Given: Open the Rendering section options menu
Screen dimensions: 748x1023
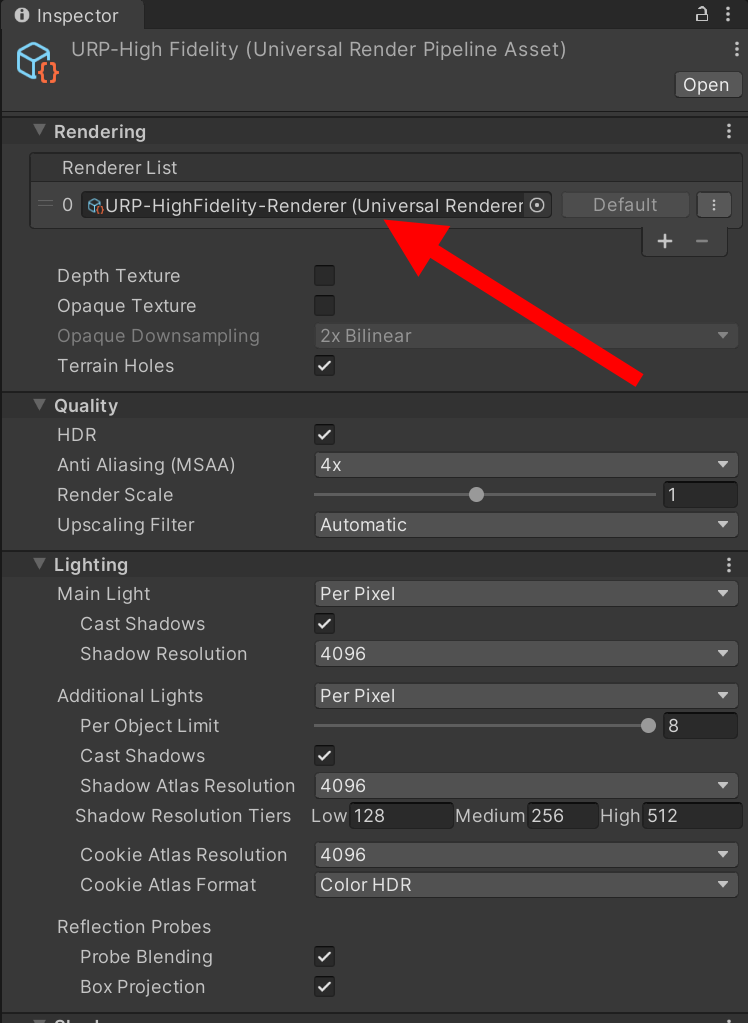Looking at the screenshot, I should 729,131.
